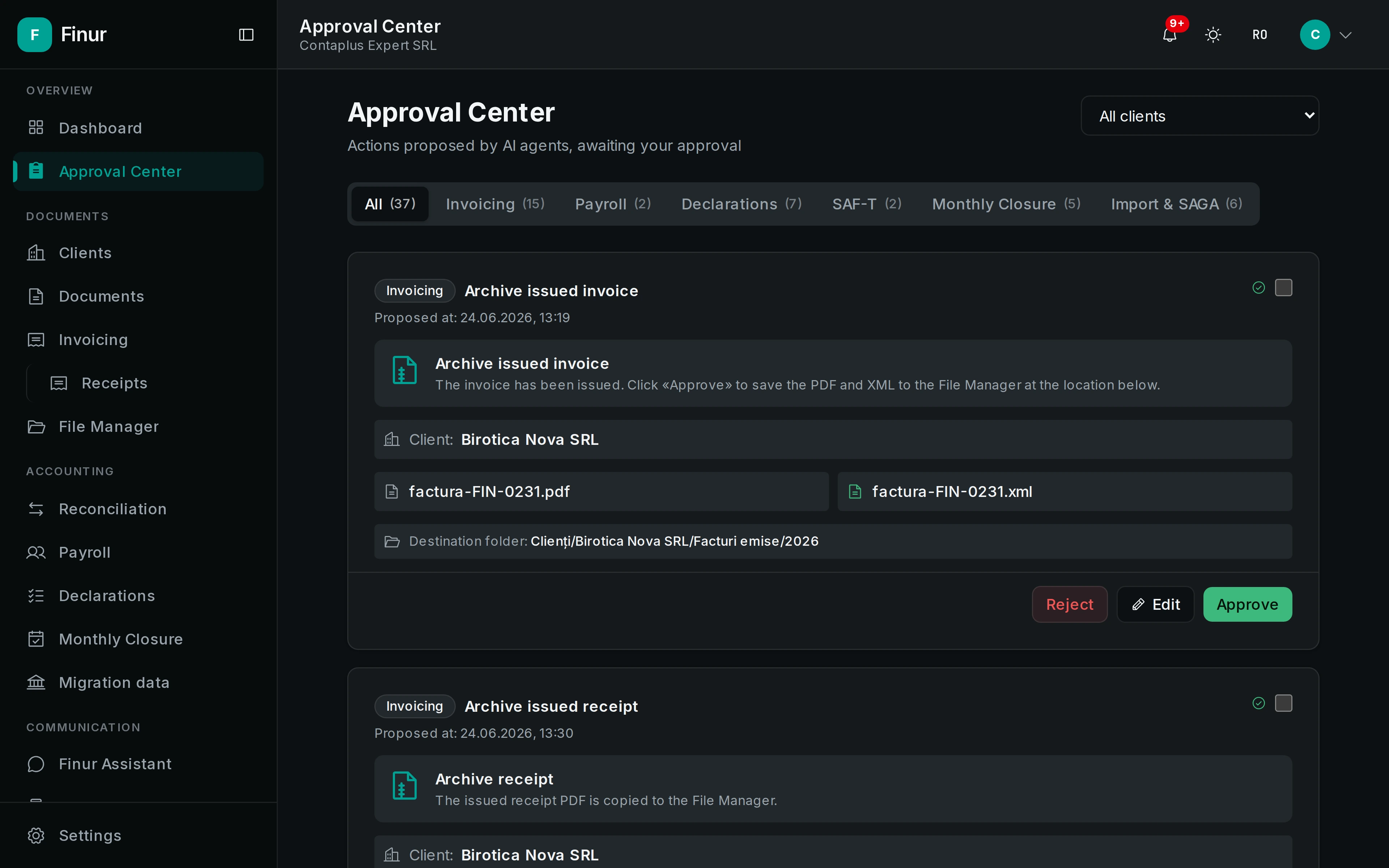The image size is (1389, 868).
Task: Go to Dashboard in sidebar
Action: (138, 128)
